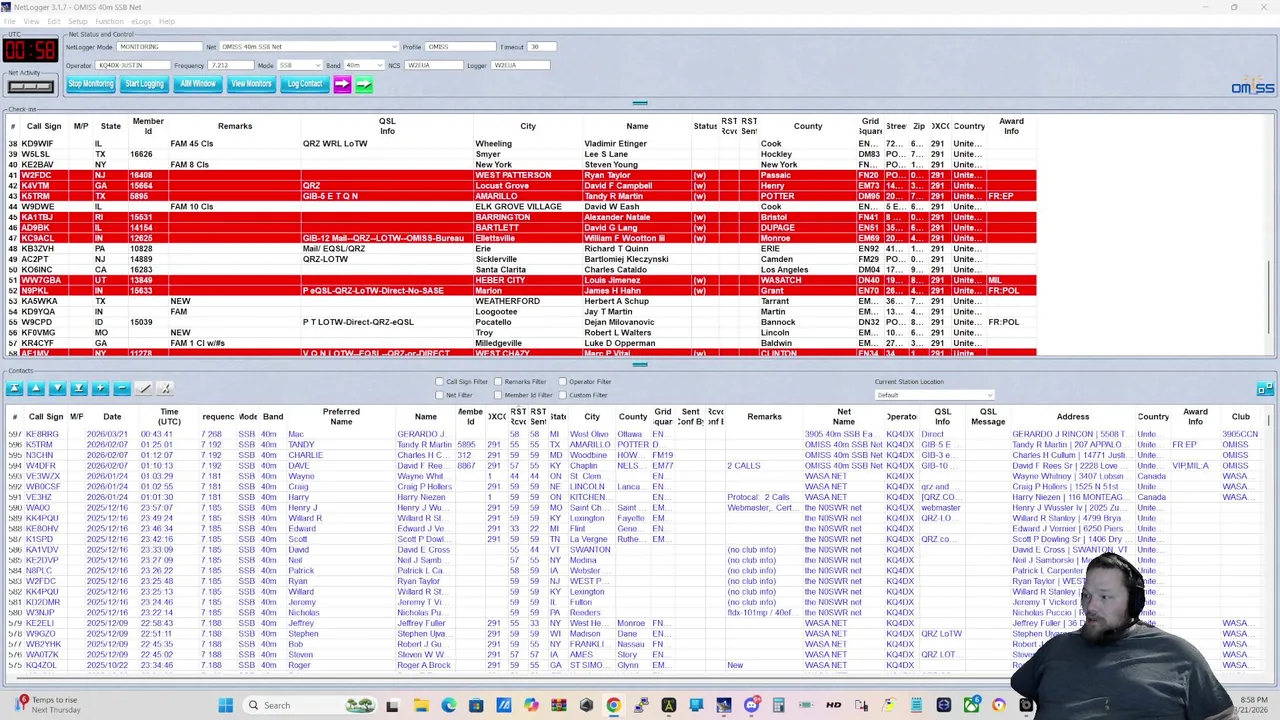
Task: Click the Log Contact button
Action: tap(305, 84)
